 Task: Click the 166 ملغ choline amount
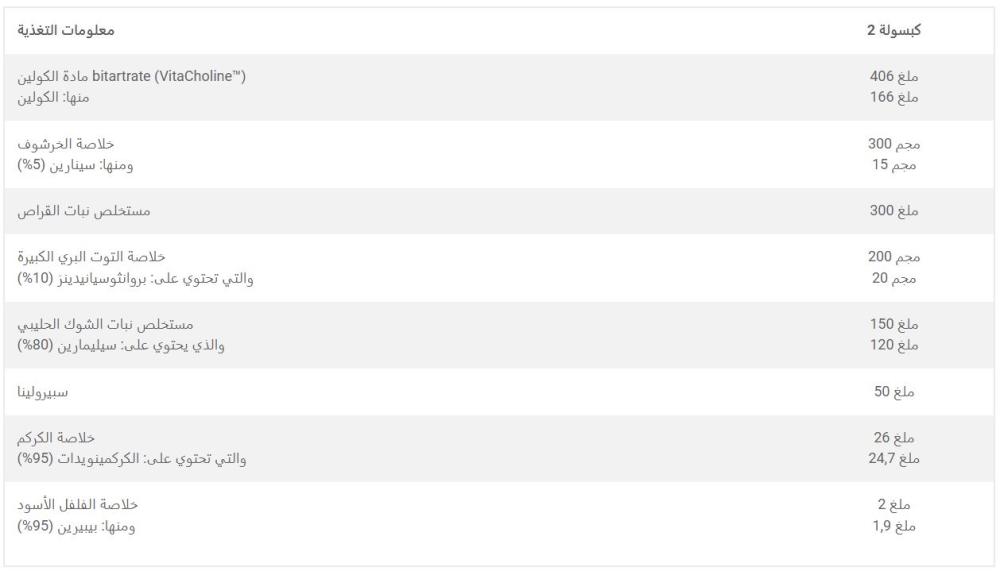pyautogui.click(x=893, y=97)
